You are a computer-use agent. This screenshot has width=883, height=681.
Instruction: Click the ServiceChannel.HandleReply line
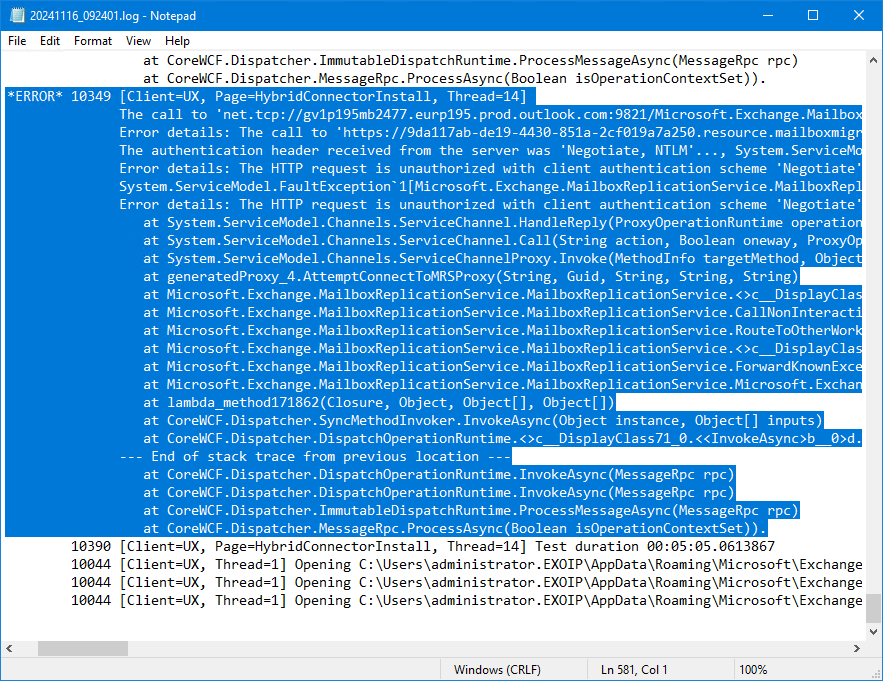502,222
